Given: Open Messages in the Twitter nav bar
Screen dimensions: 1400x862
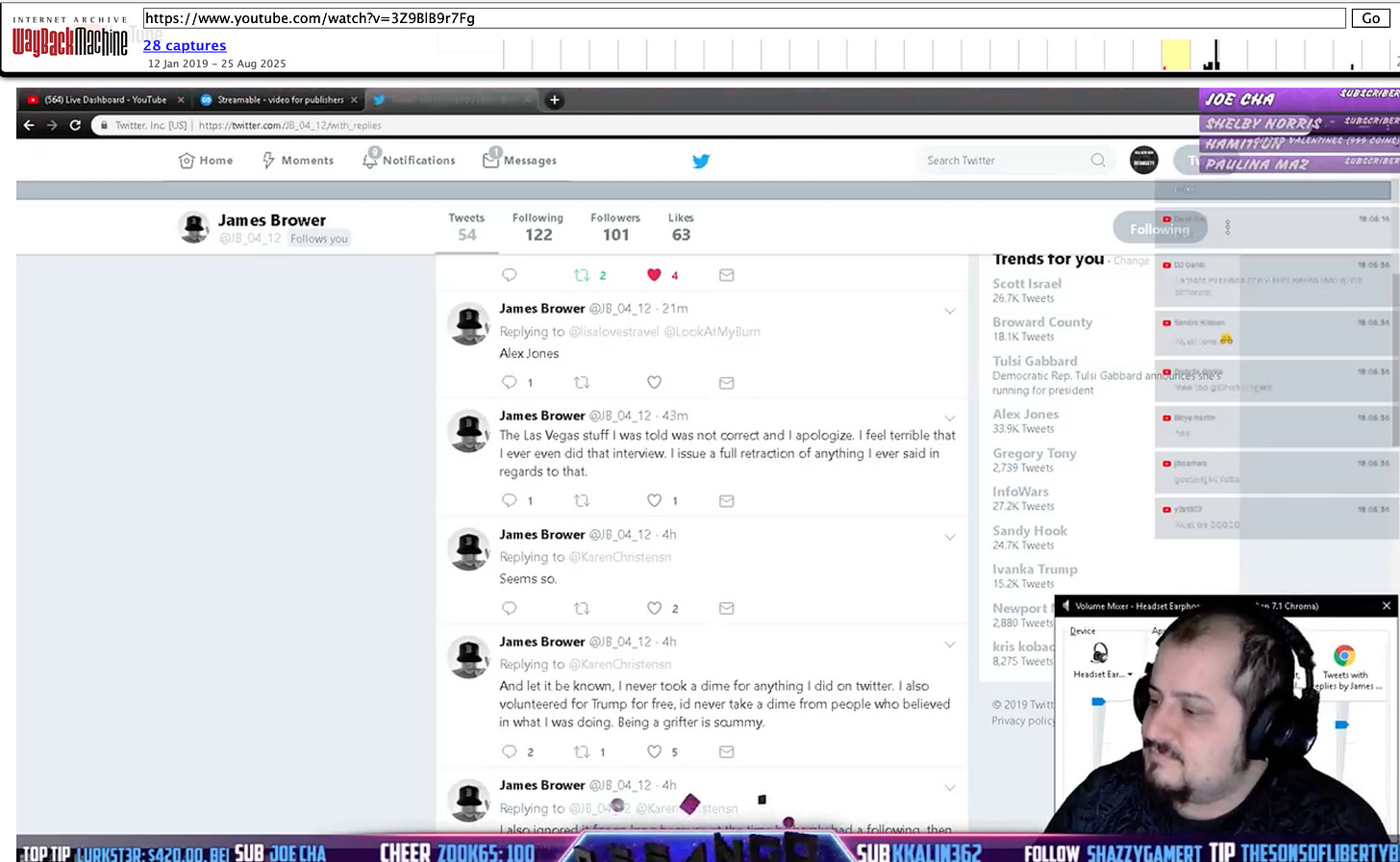Looking at the screenshot, I should pos(520,161).
